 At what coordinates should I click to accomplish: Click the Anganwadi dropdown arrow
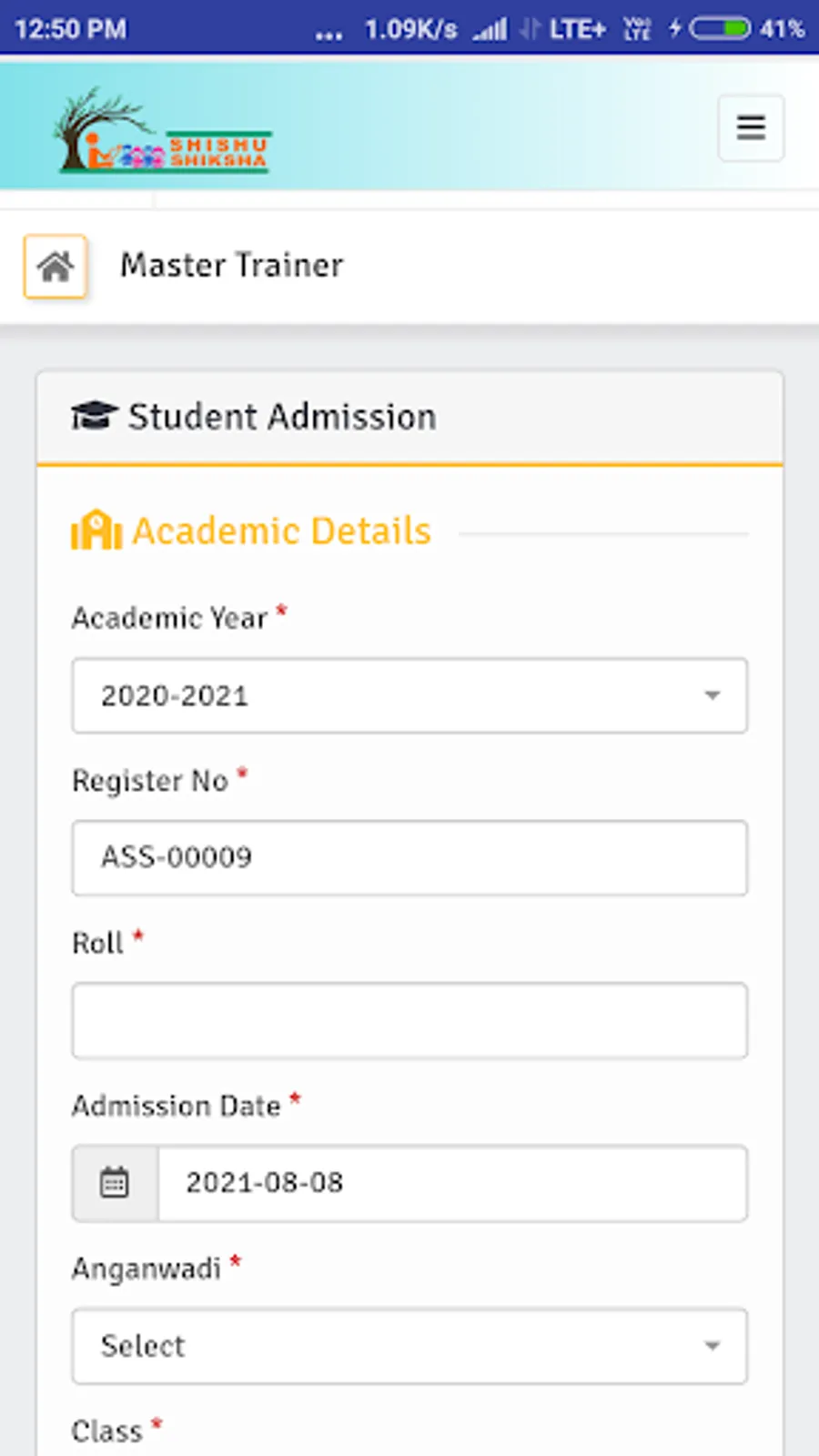(x=712, y=1346)
